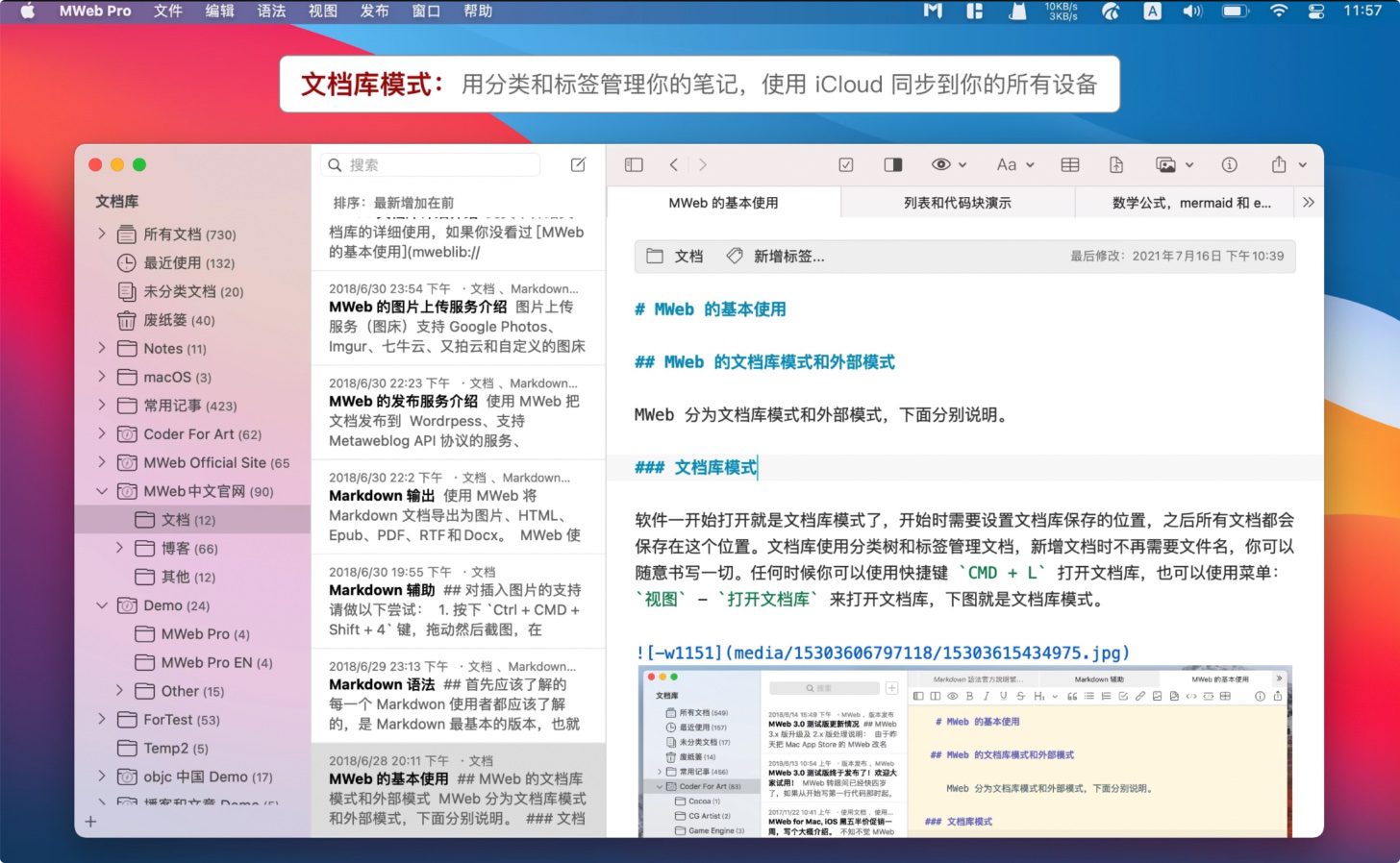Expand the macOS (3) folder

102,377
